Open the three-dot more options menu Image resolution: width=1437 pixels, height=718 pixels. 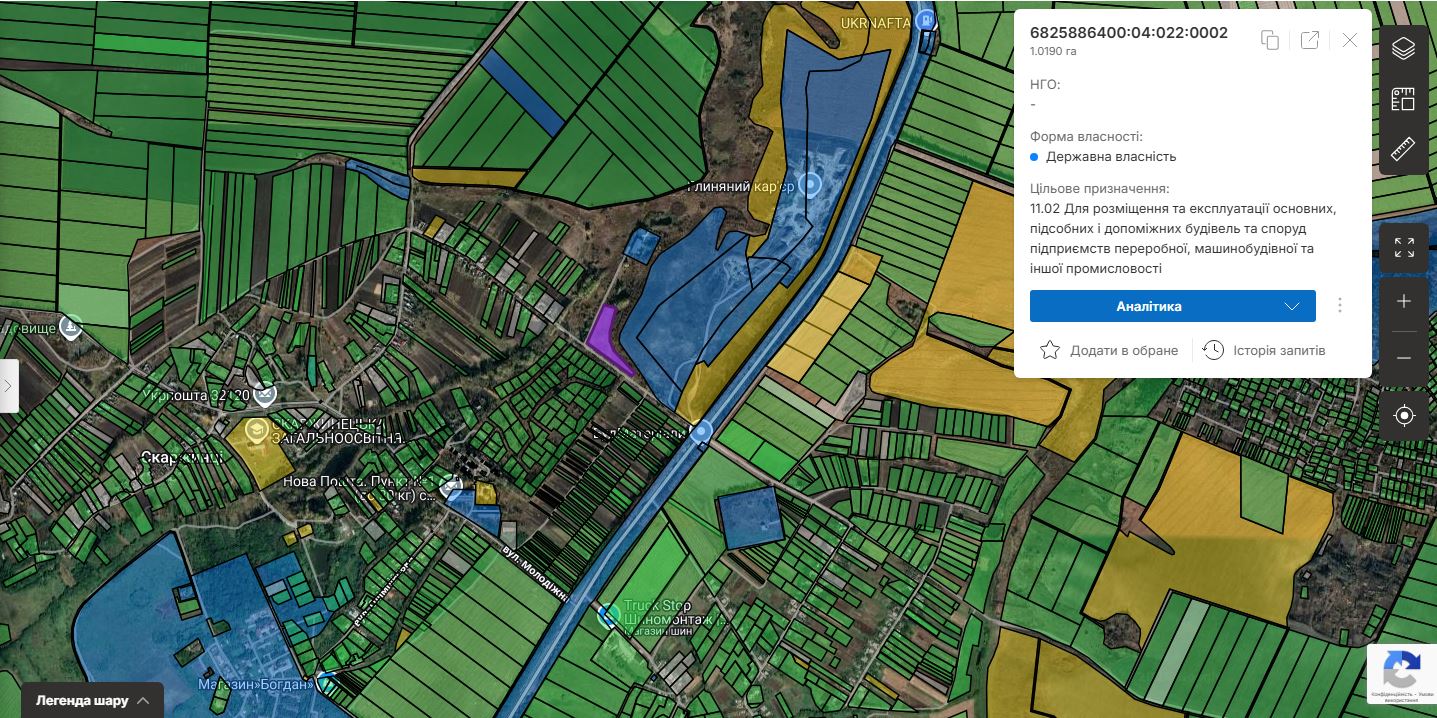click(x=1340, y=306)
